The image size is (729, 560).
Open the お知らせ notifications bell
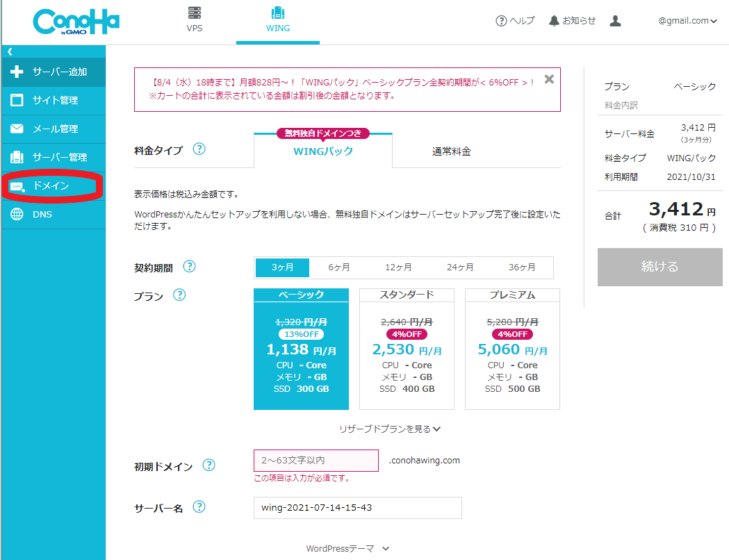click(572, 20)
